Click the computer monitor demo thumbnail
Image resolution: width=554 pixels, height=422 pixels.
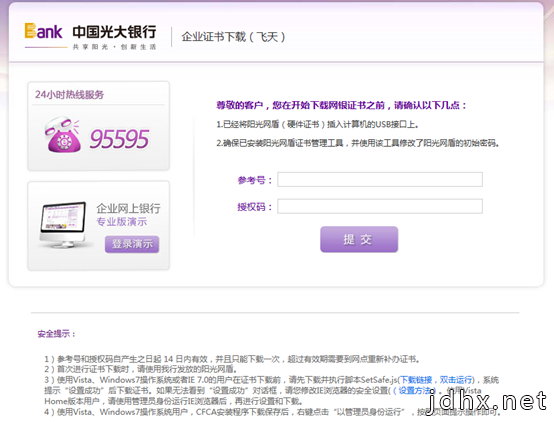pos(63,225)
